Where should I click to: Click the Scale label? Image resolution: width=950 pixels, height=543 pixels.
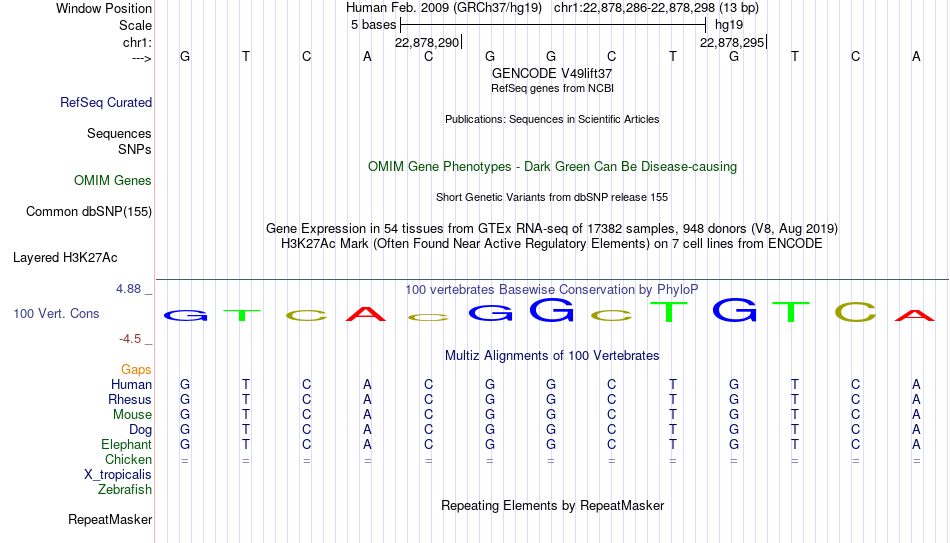136,25
